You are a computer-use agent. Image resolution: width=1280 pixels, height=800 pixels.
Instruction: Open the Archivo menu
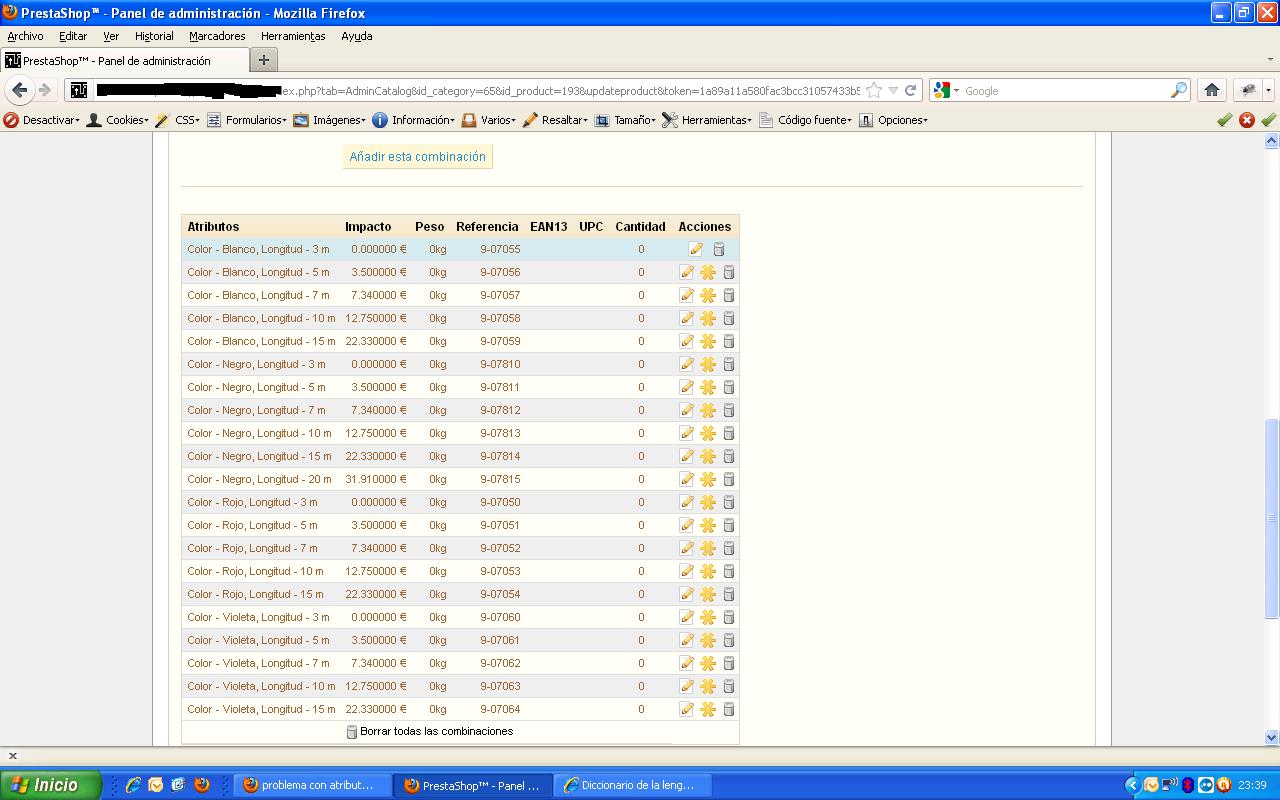pos(26,36)
